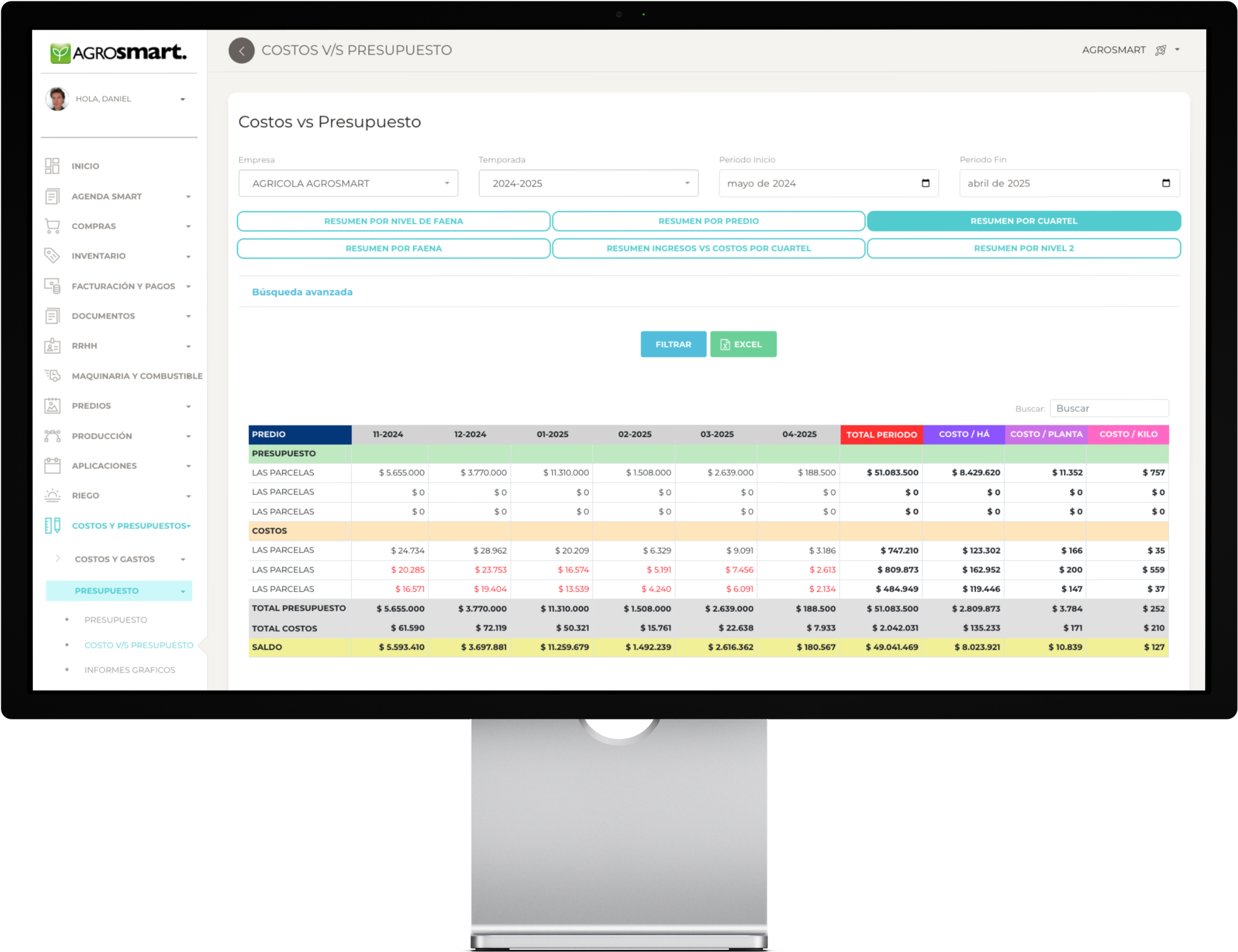Click the rocket icon next to AGROSMART

click(x=1160, y=50)
